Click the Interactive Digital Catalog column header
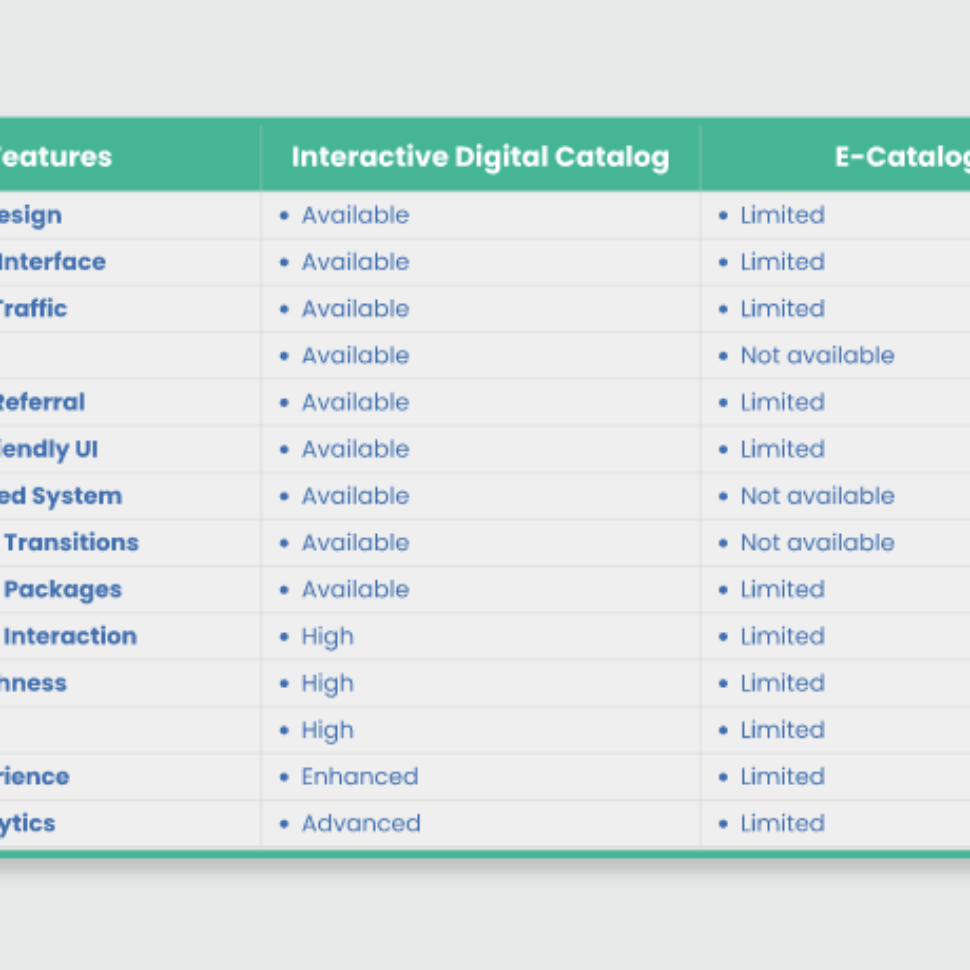 (480, 157)
